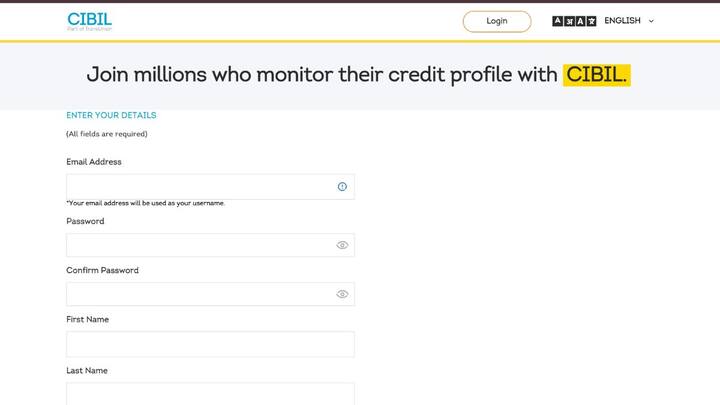The width and height of the screenshot is (720, 405).
Task: Click the Last Name text field
Action: (x=210, y=394)
